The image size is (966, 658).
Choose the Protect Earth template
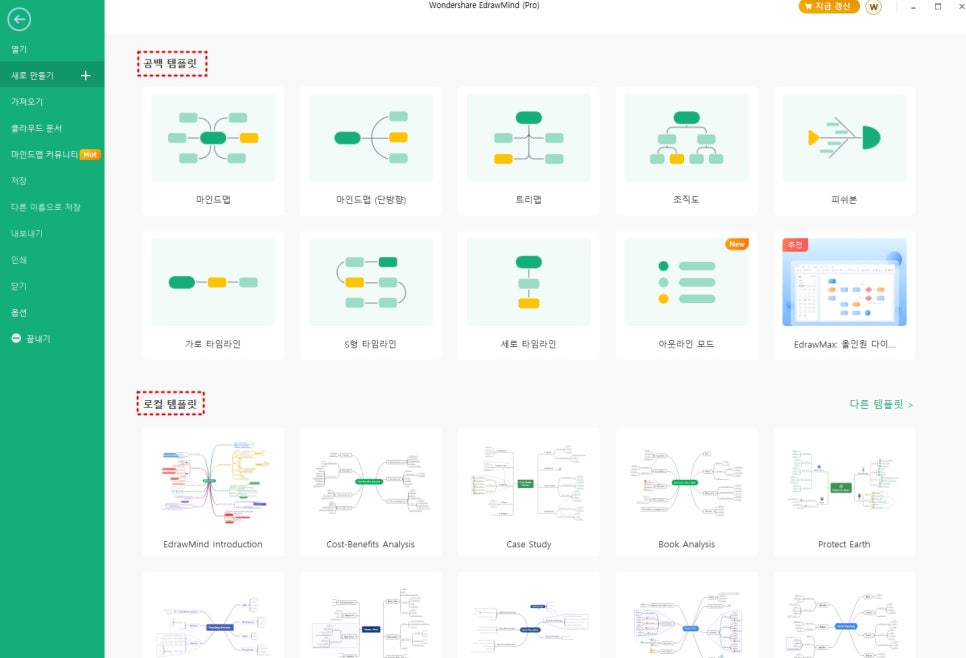(x=844, y=492)
